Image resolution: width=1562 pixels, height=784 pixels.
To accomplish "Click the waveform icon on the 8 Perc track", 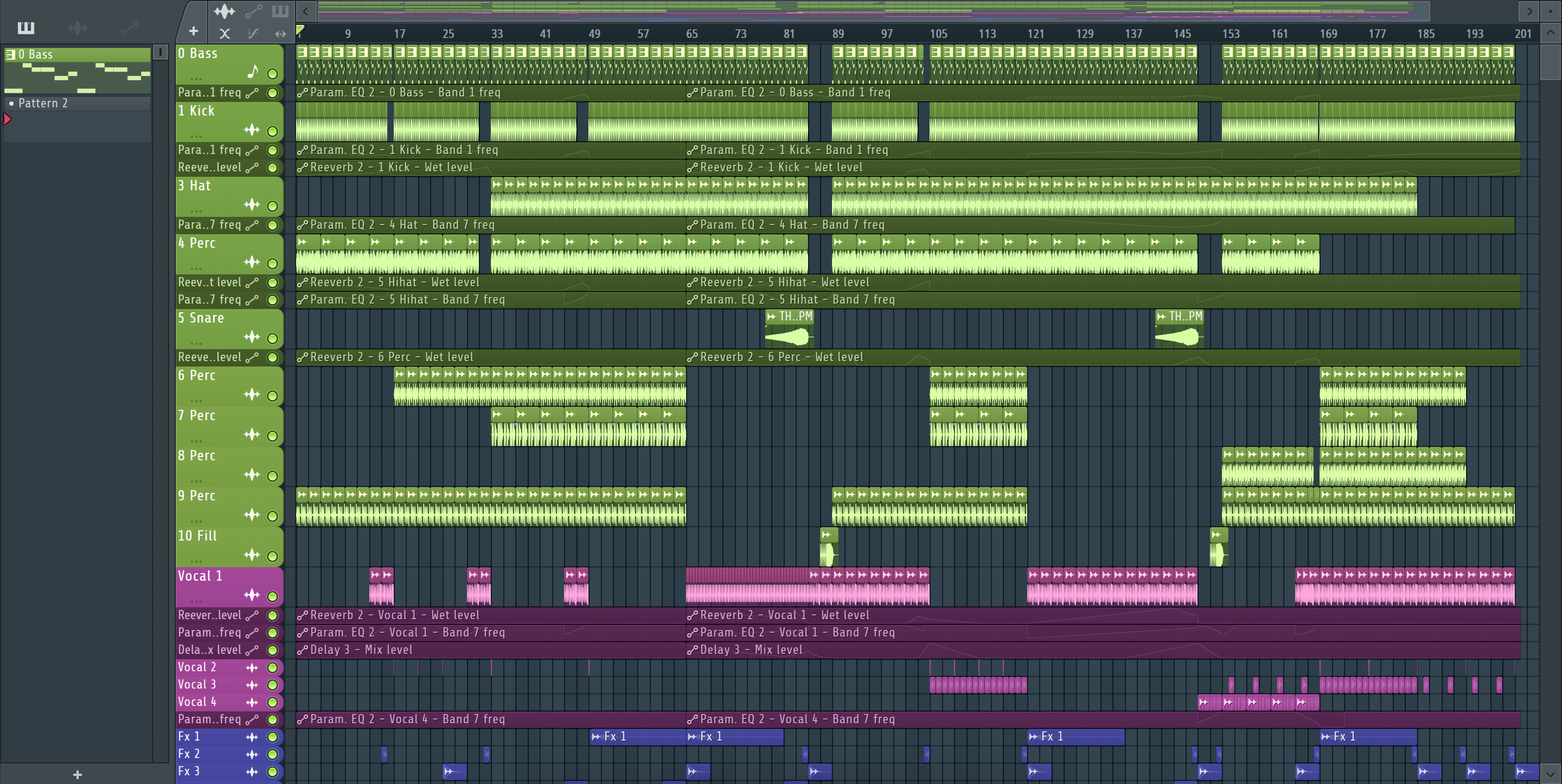I will coord(252,475).
